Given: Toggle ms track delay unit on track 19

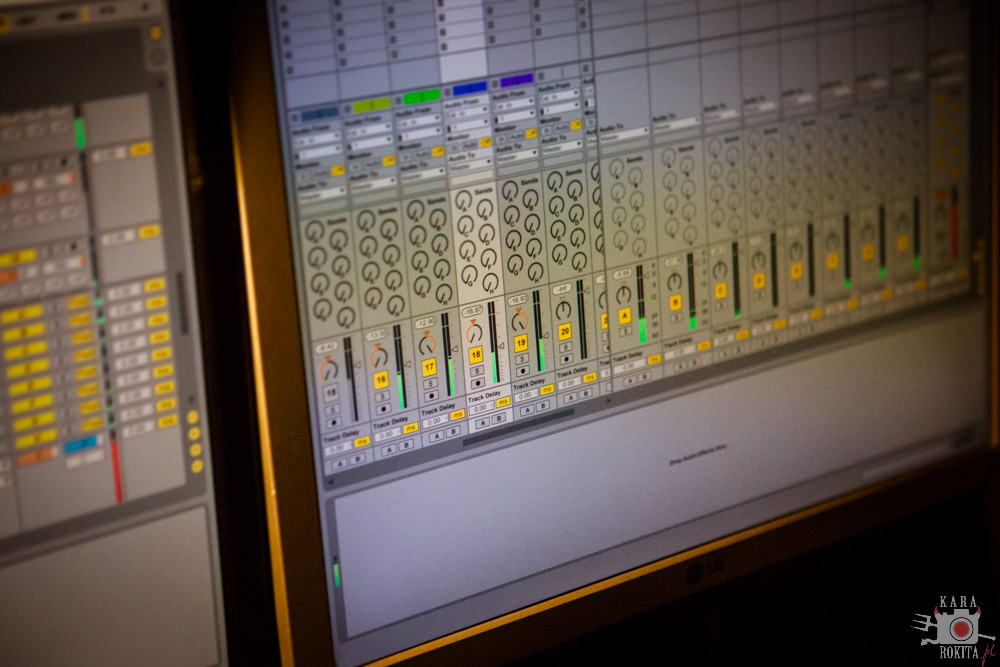Looking at the screenshot, I should [547, 390].
